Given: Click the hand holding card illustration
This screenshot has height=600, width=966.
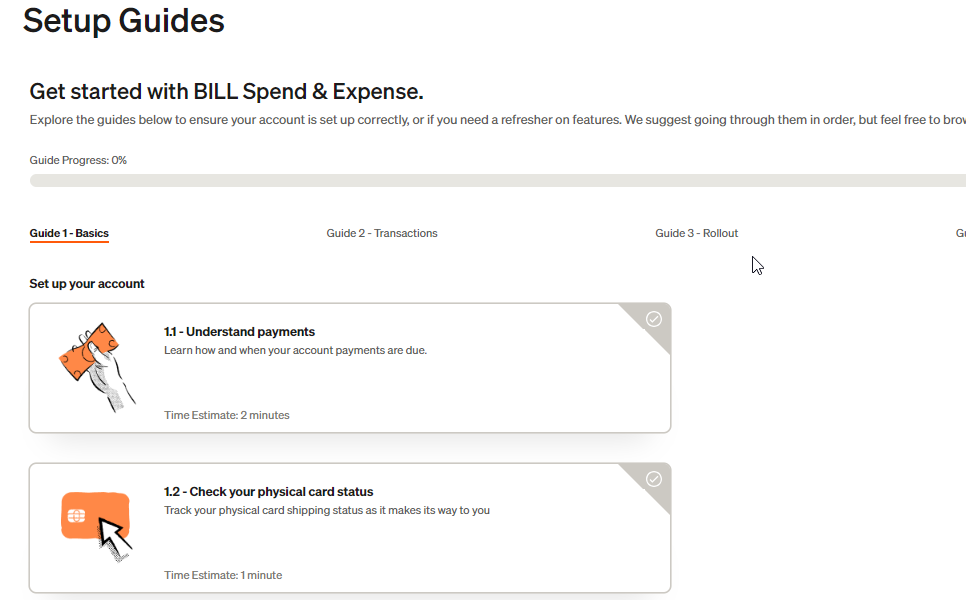Looking at the screenshot, I should click(97, 366).
